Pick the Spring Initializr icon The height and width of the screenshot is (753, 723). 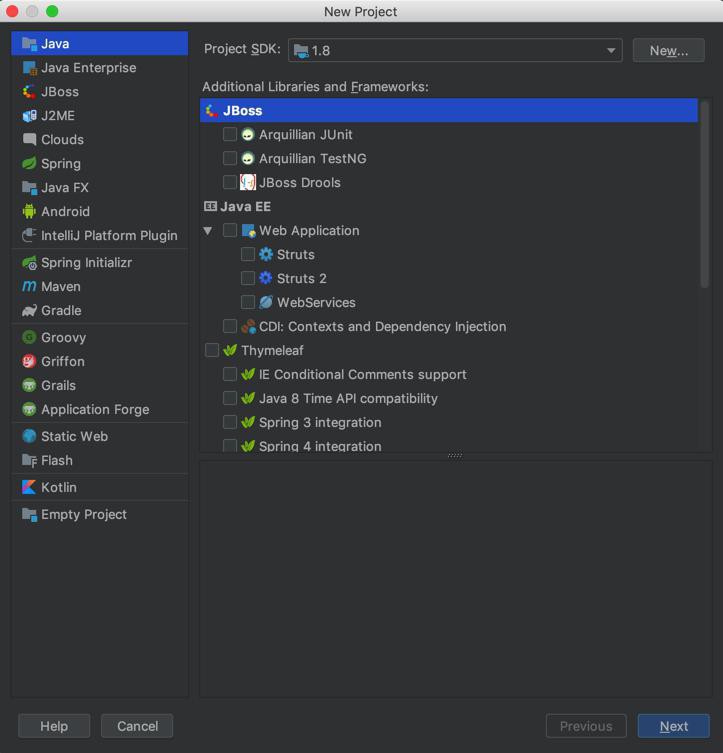(29, 263)
